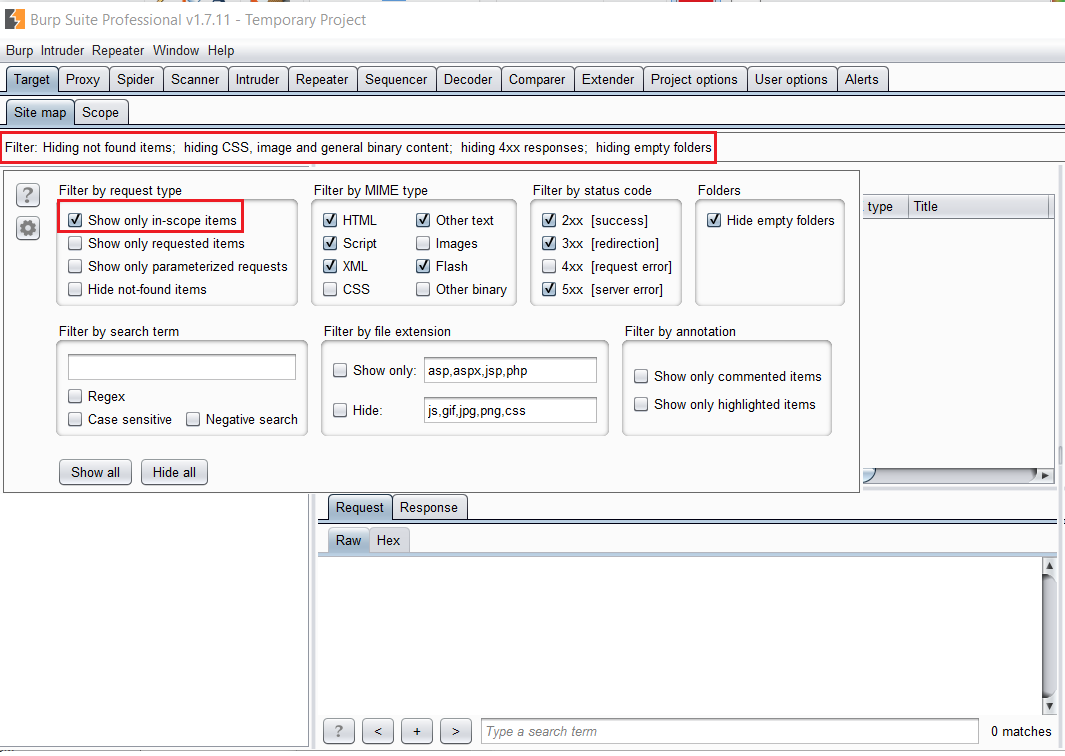Click the Burp Suite logo icon
Screen dimensions: 1065x756
(x=15, y=19)
